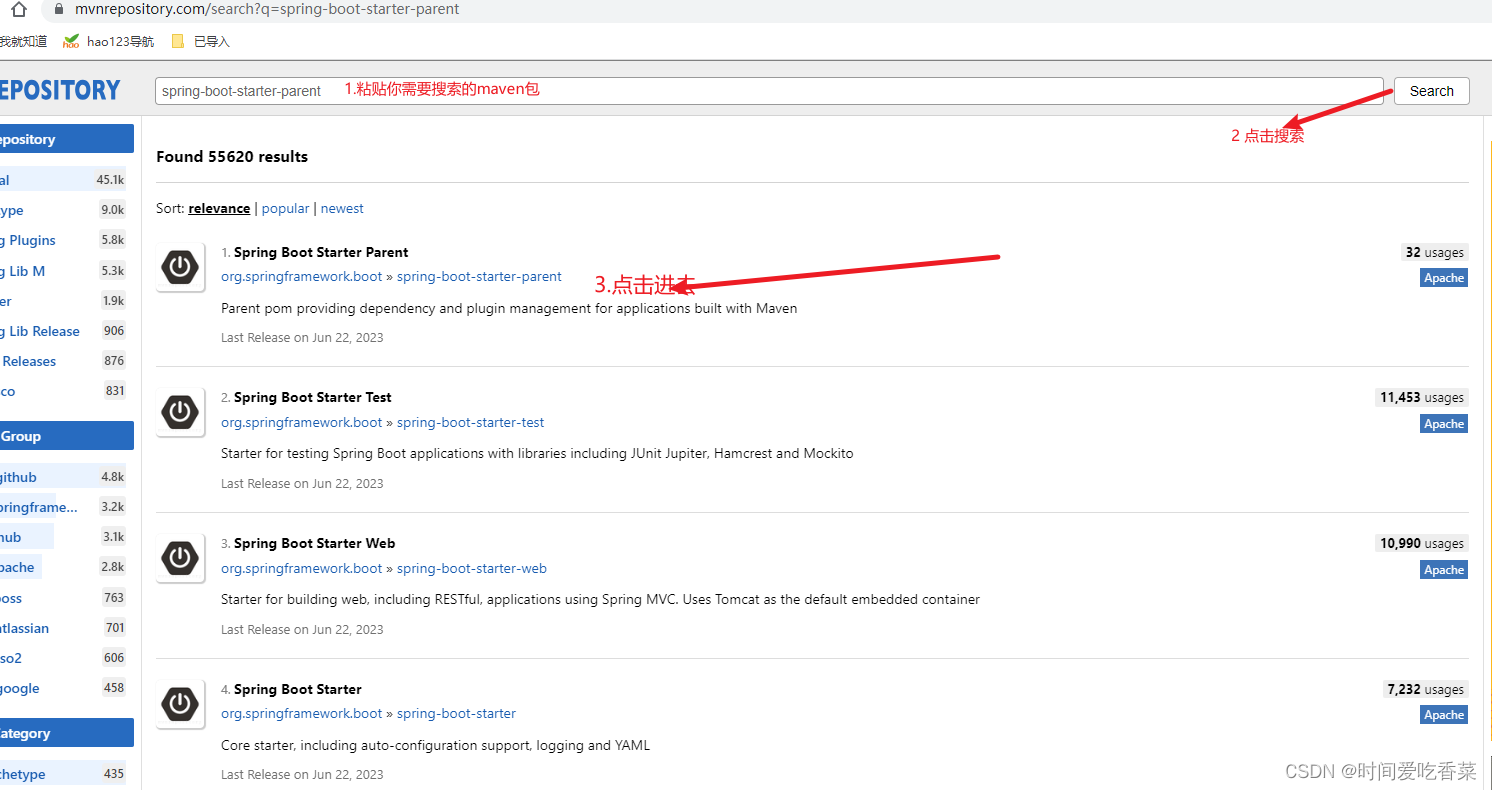Image resolution: width=1492 pixels, height=790 pixels.
Task: Focus the Maven search input field
Action: [769, 91]
